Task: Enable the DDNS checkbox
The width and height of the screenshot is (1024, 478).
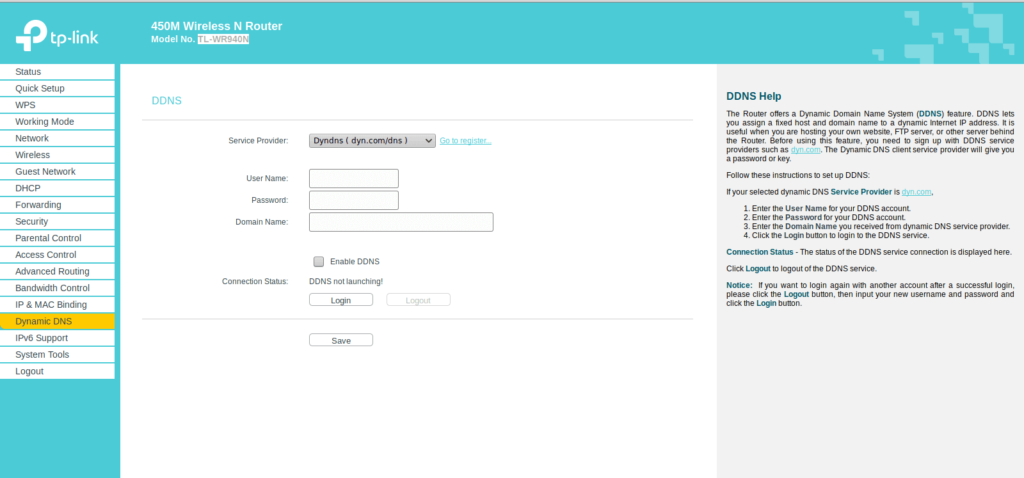Action: 319,261
